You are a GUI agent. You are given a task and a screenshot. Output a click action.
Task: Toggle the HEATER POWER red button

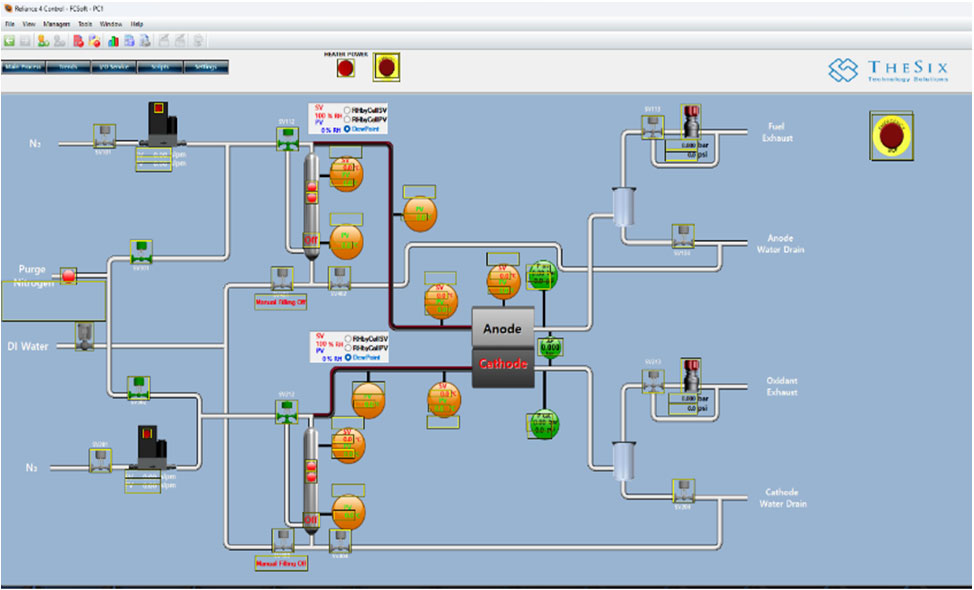tap(346, 68)
